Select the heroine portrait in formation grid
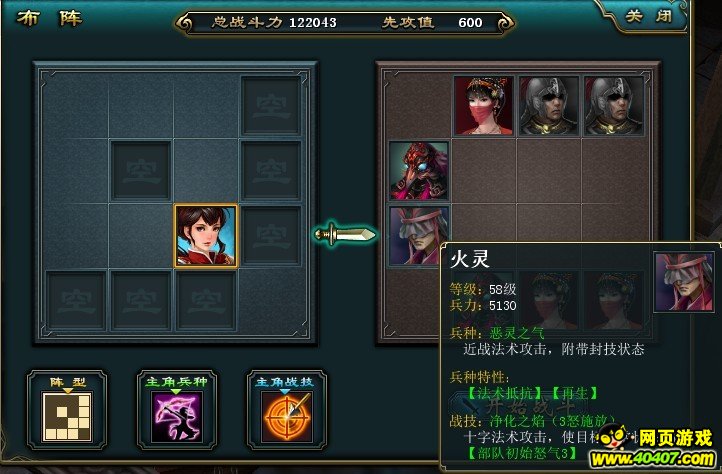 206,236
